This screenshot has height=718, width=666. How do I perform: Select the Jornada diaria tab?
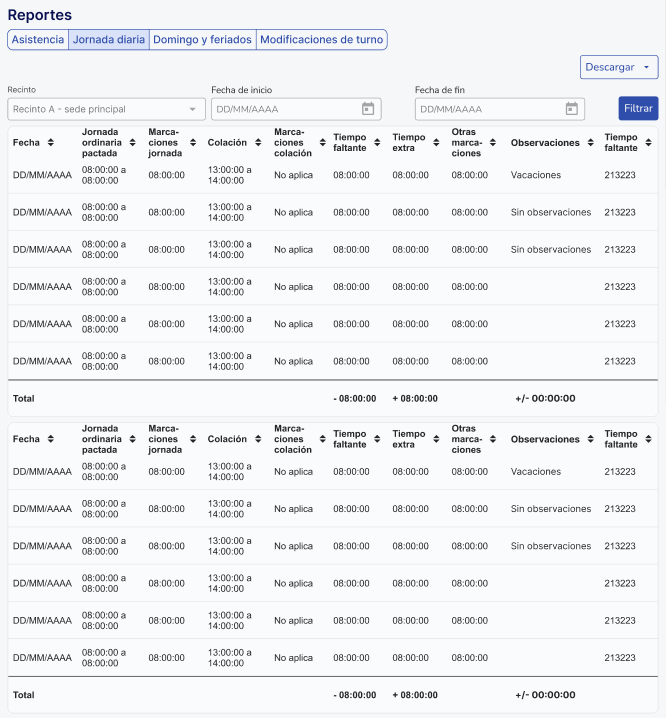pyautogui.click(x=109, y=40)
